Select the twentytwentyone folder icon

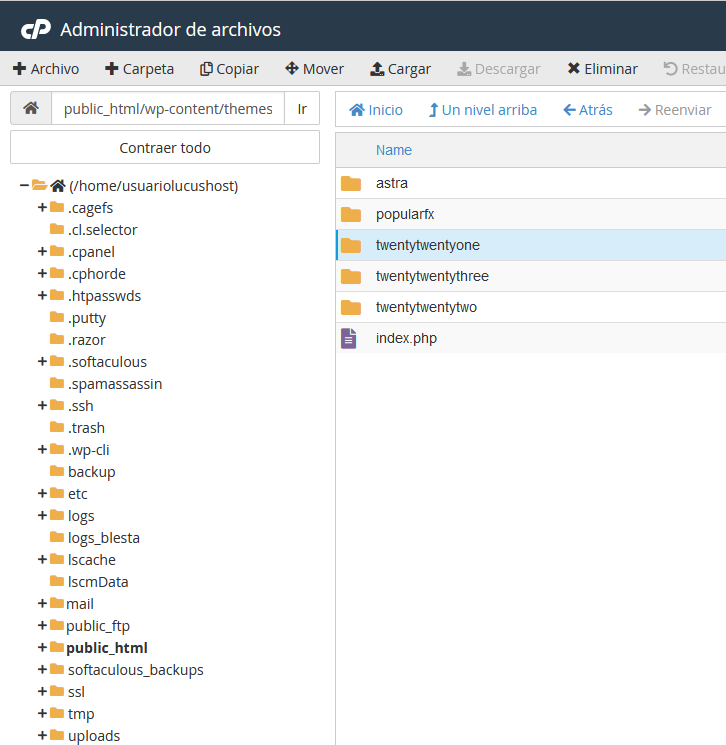tap(351, 245)
